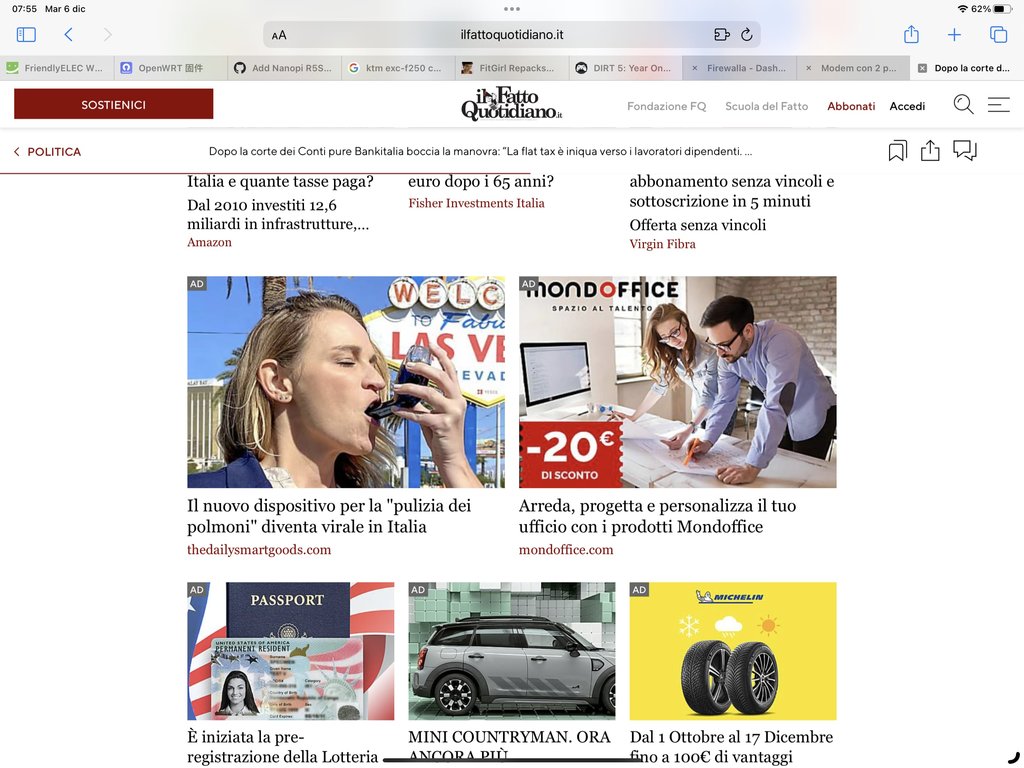Click the SOSTIENICI button

click(x=114, y=104)
